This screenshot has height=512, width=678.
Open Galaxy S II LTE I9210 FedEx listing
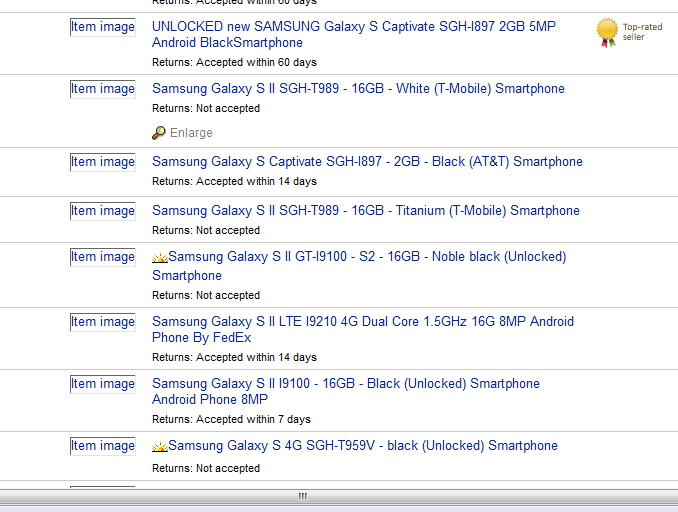[x=363, y=330]
